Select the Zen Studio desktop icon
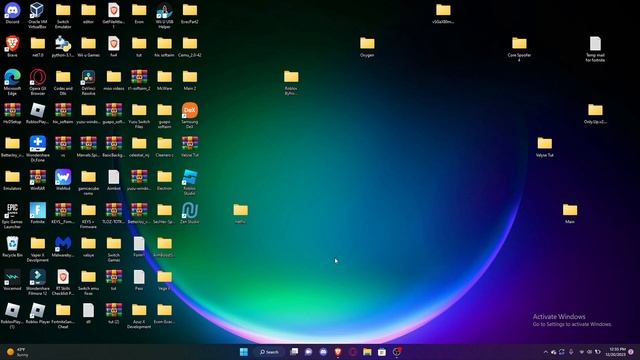 [190, 213]
